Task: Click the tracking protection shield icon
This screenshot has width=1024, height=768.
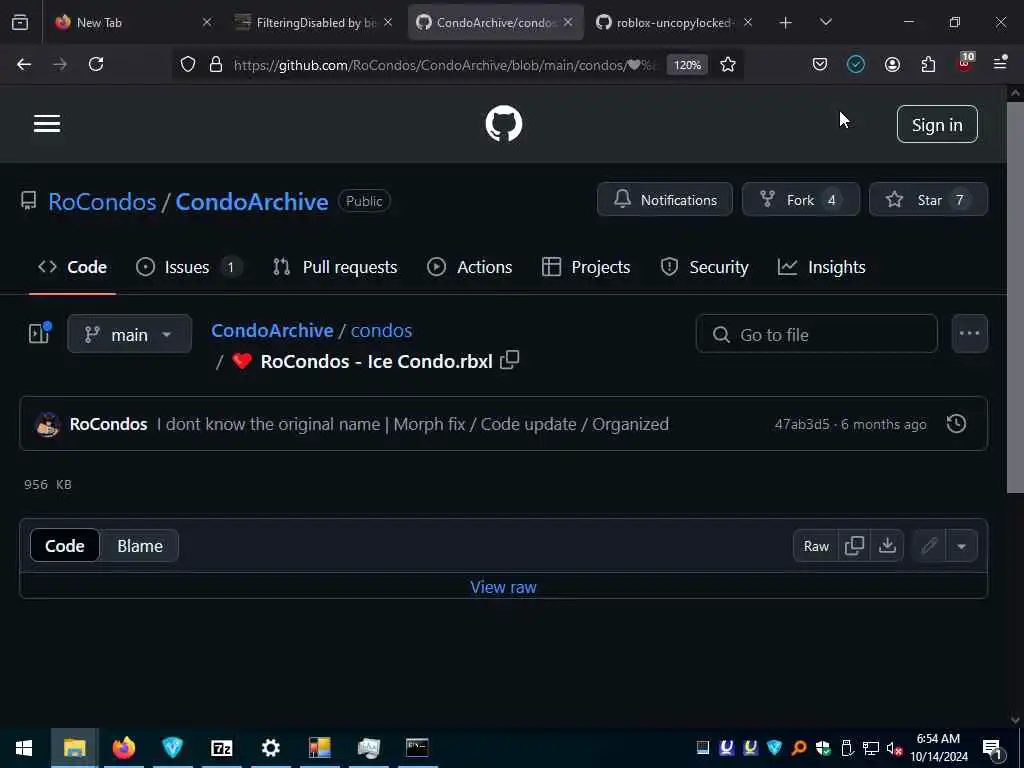Action: tap(188, 64)
